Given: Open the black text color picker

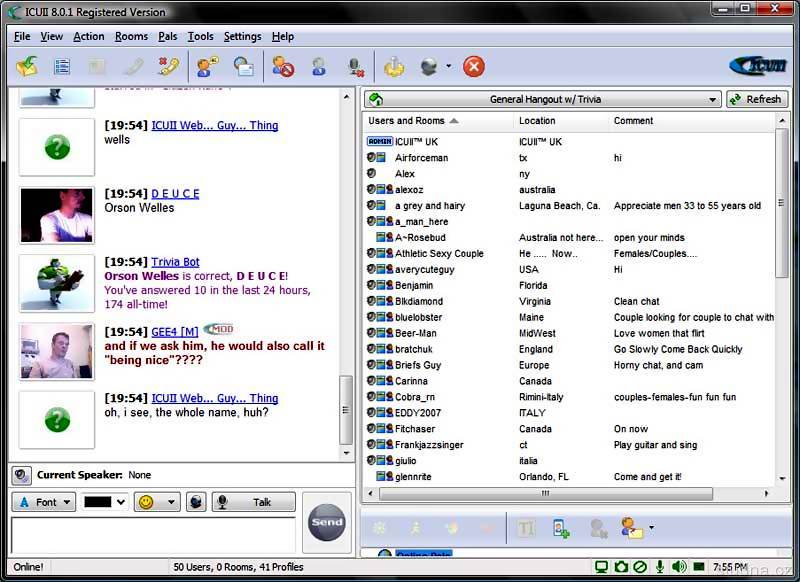Looking at the screenshot, I should [105, 502].
